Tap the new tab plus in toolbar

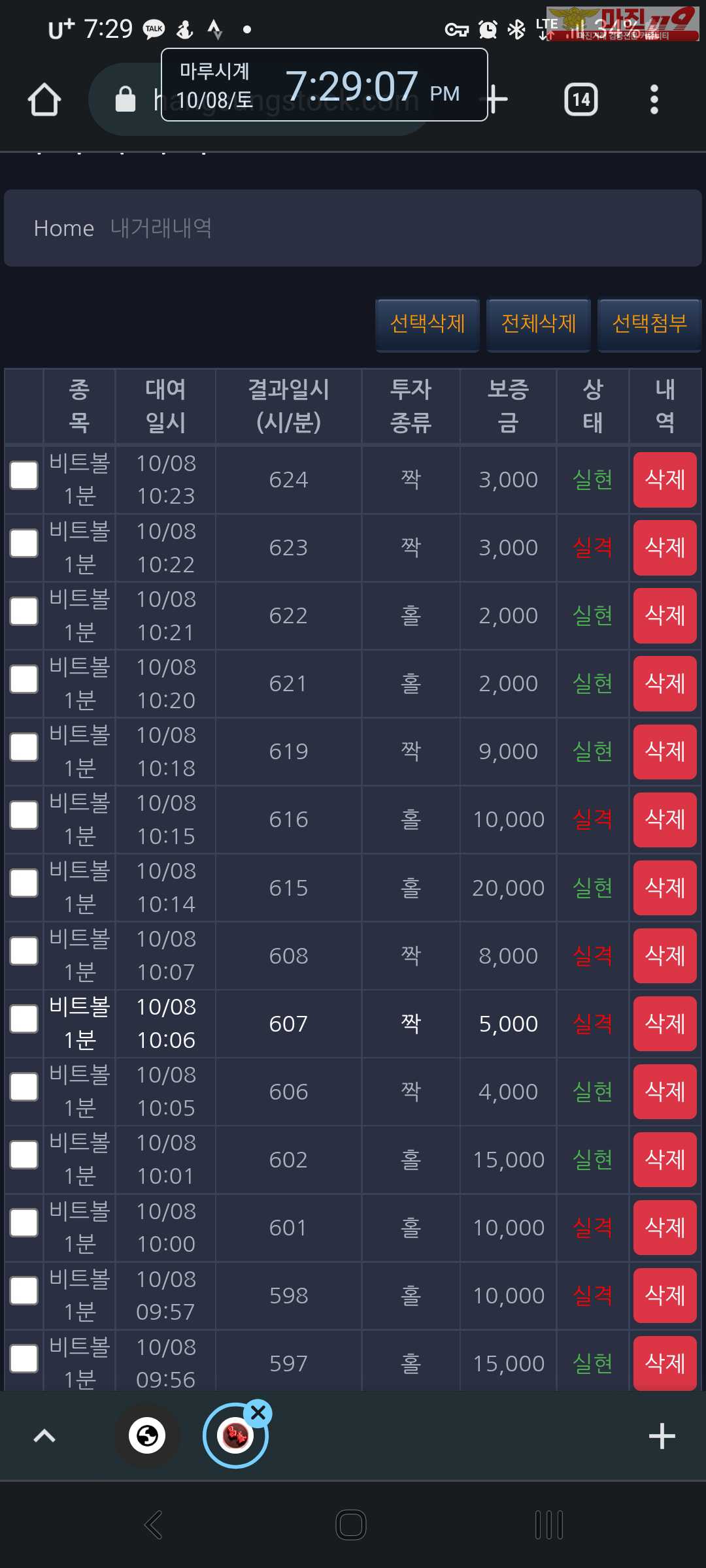[497, 99]
